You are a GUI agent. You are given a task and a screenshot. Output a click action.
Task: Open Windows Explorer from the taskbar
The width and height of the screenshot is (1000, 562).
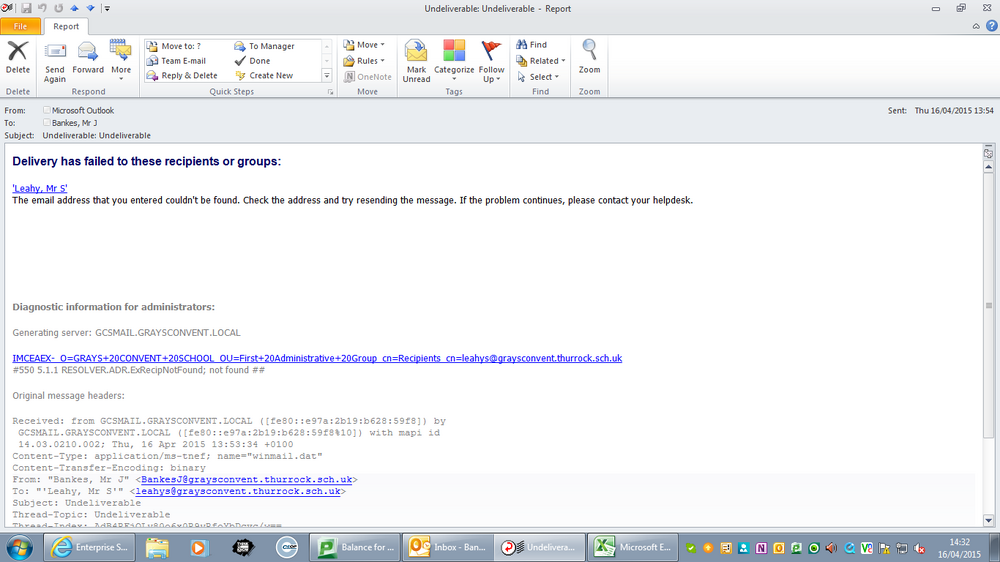pos(157,547)
